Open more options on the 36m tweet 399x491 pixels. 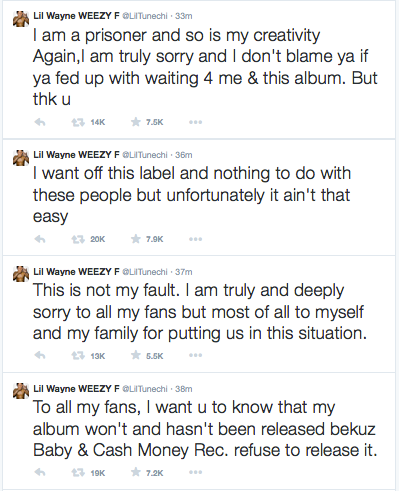[x=195, y=239]
